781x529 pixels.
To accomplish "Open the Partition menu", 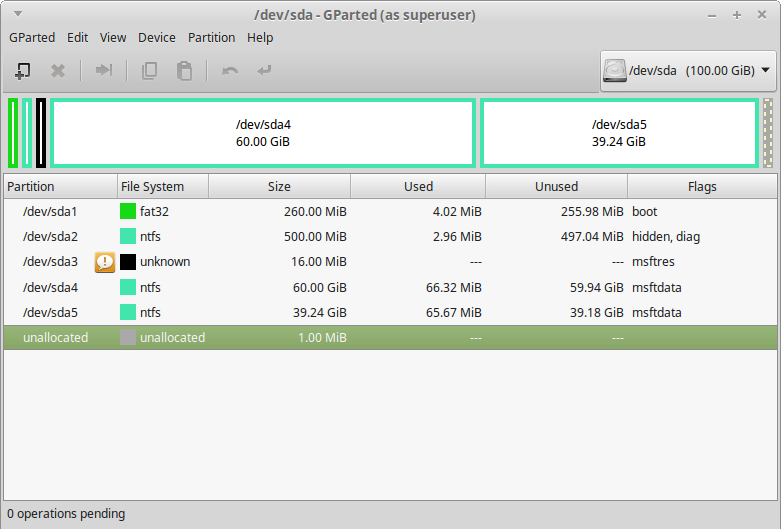I will coord(211,38).
